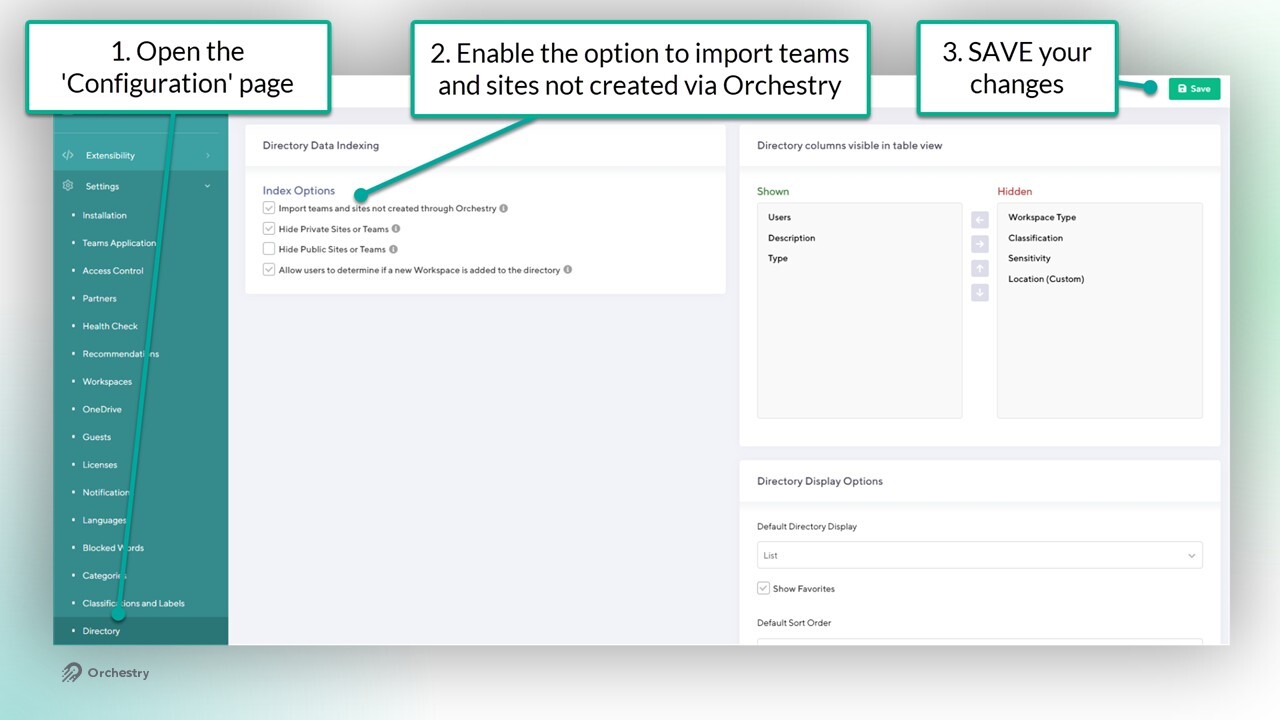Open the Default Directory Display dropdown
This screenshot has height=720, width=1280.
(x=980, y=555)
